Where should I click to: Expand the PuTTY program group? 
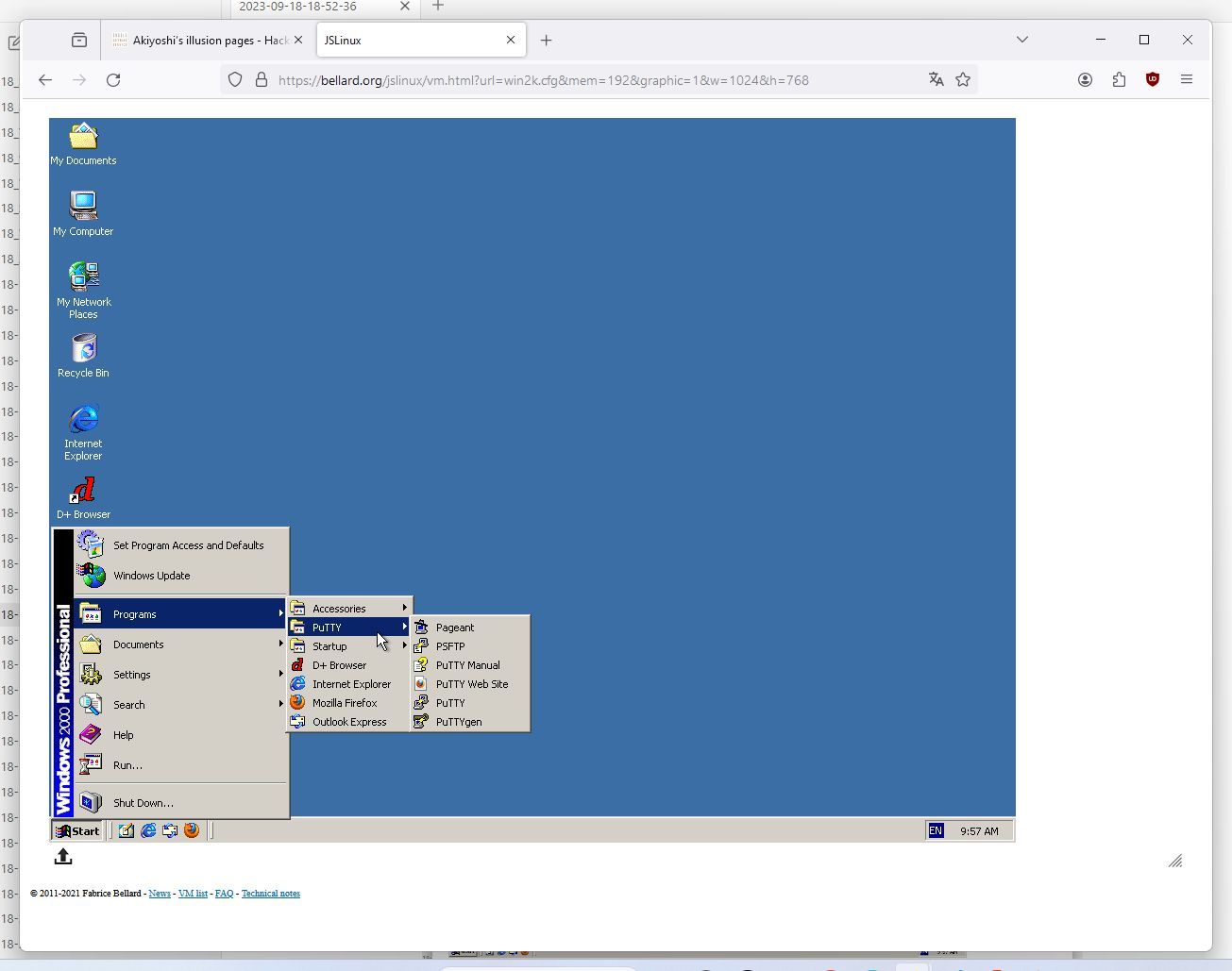coord(349,628)
